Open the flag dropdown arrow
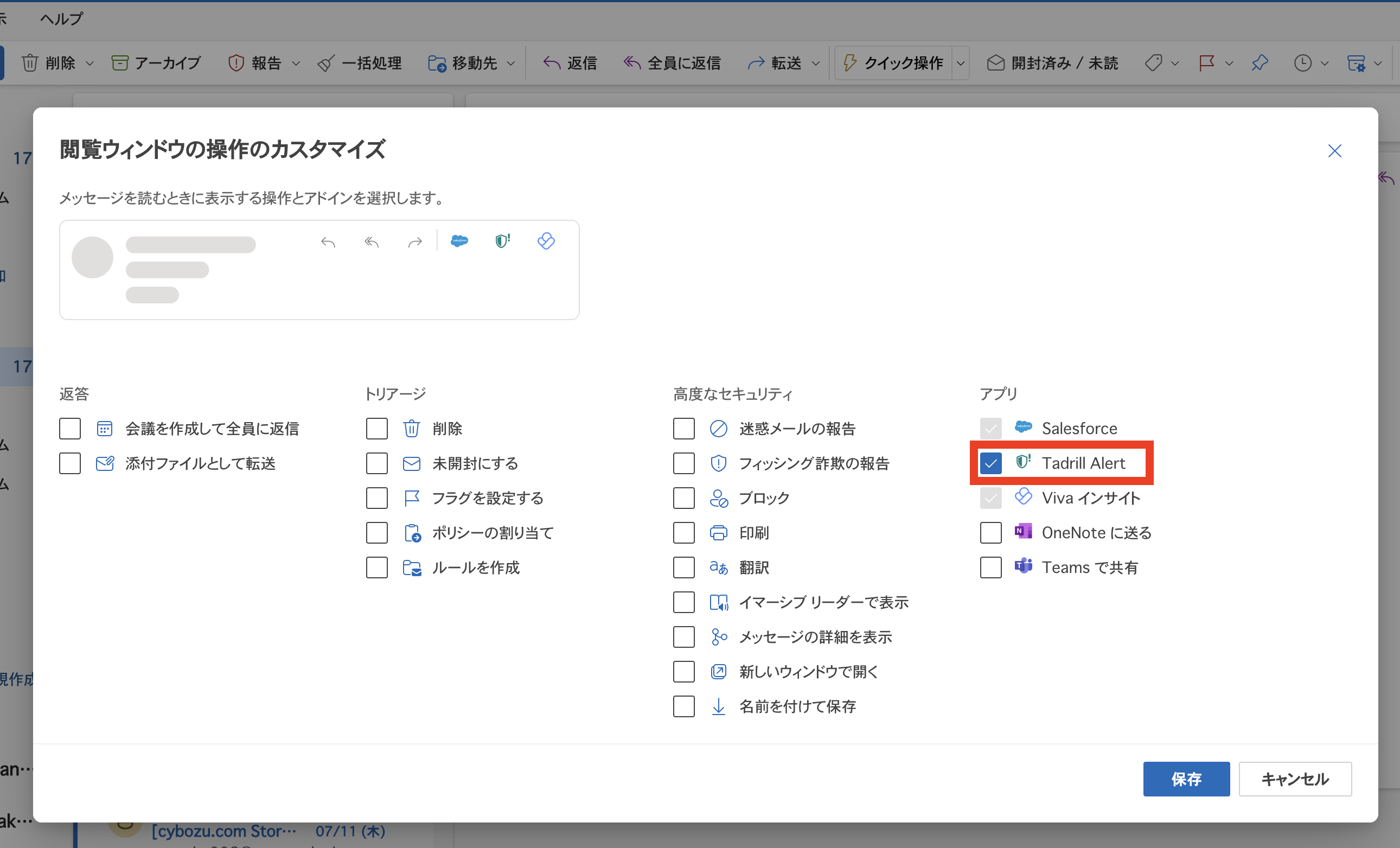 tap(1229, 63)
